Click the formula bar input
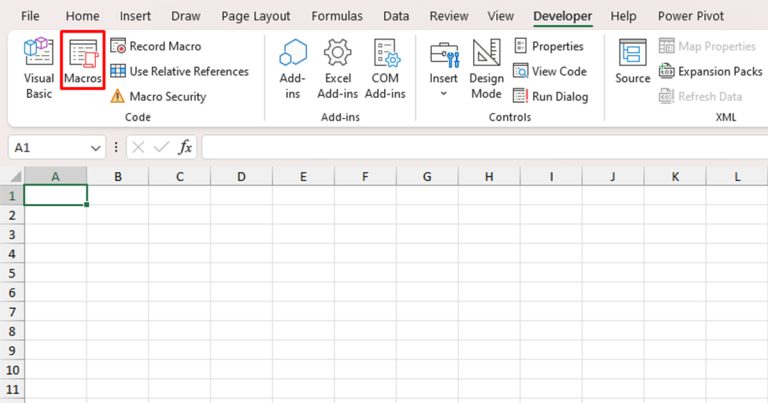This screenshot has height=403, width=768. pos(485,147)
